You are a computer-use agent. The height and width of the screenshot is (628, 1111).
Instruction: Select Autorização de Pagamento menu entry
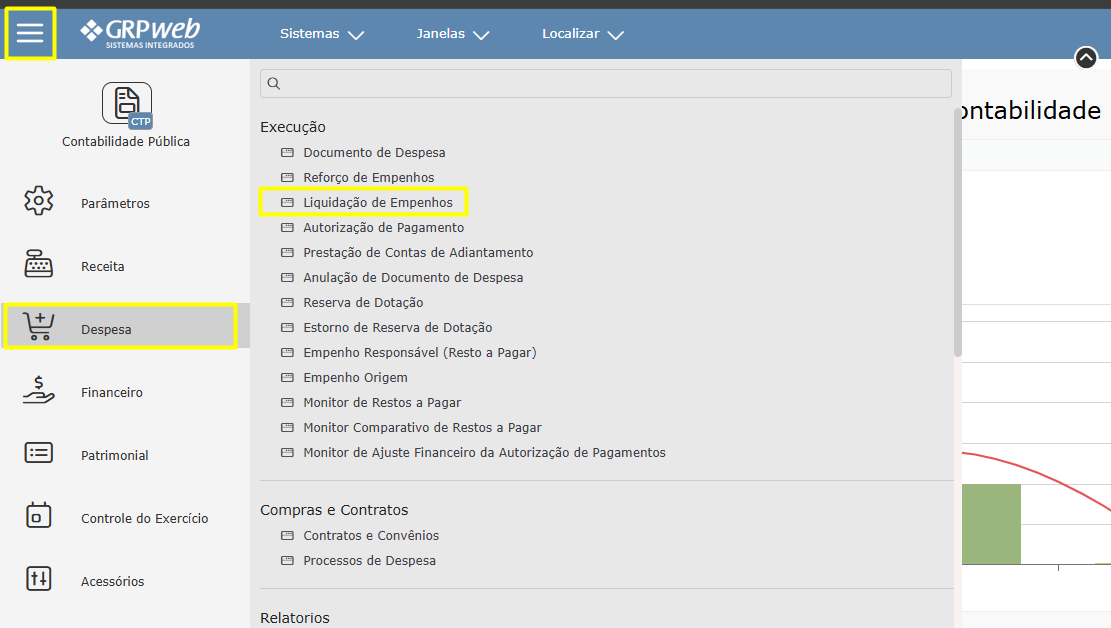click(383, 228)
